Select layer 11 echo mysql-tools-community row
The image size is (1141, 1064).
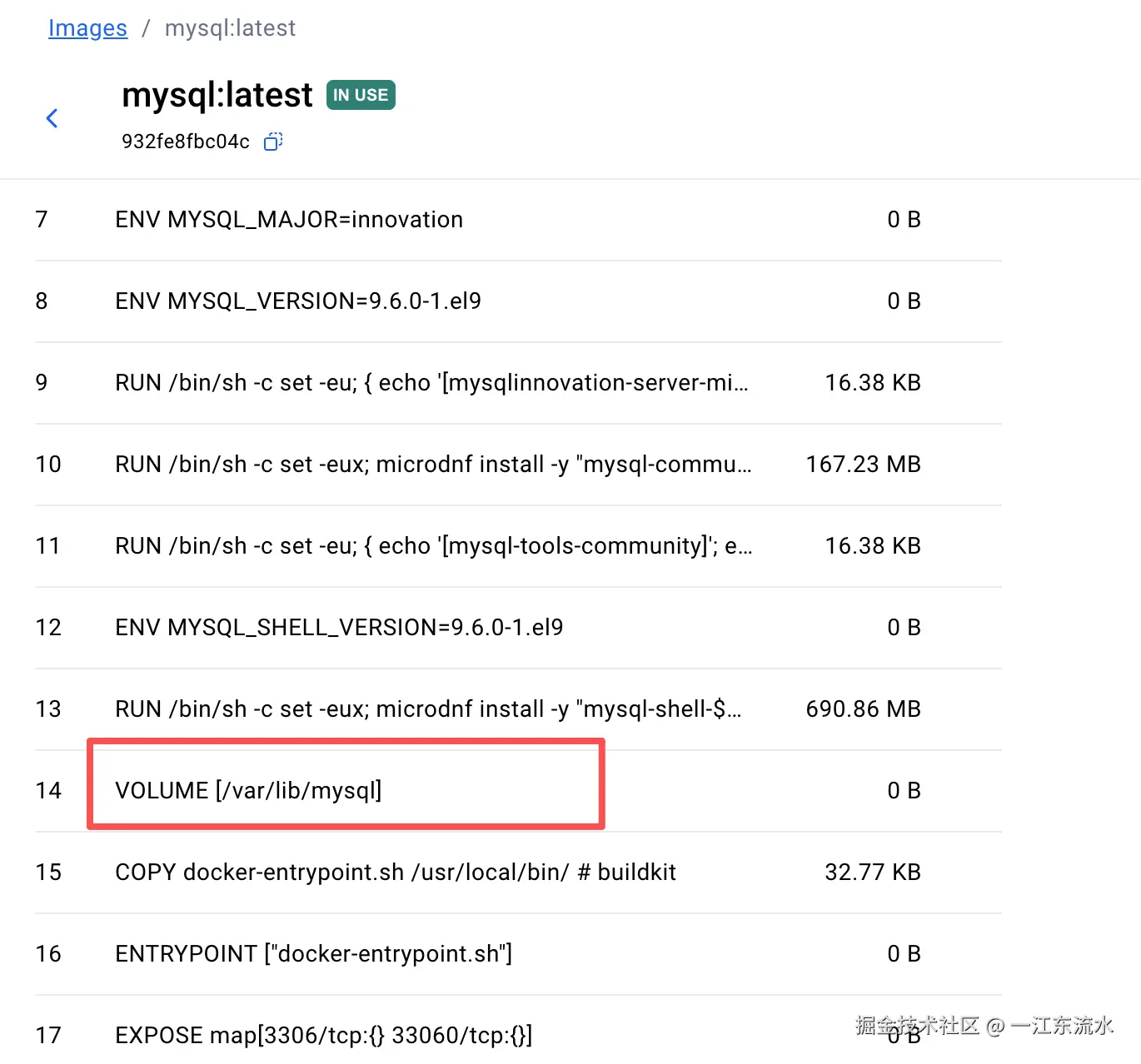(518, 546)
